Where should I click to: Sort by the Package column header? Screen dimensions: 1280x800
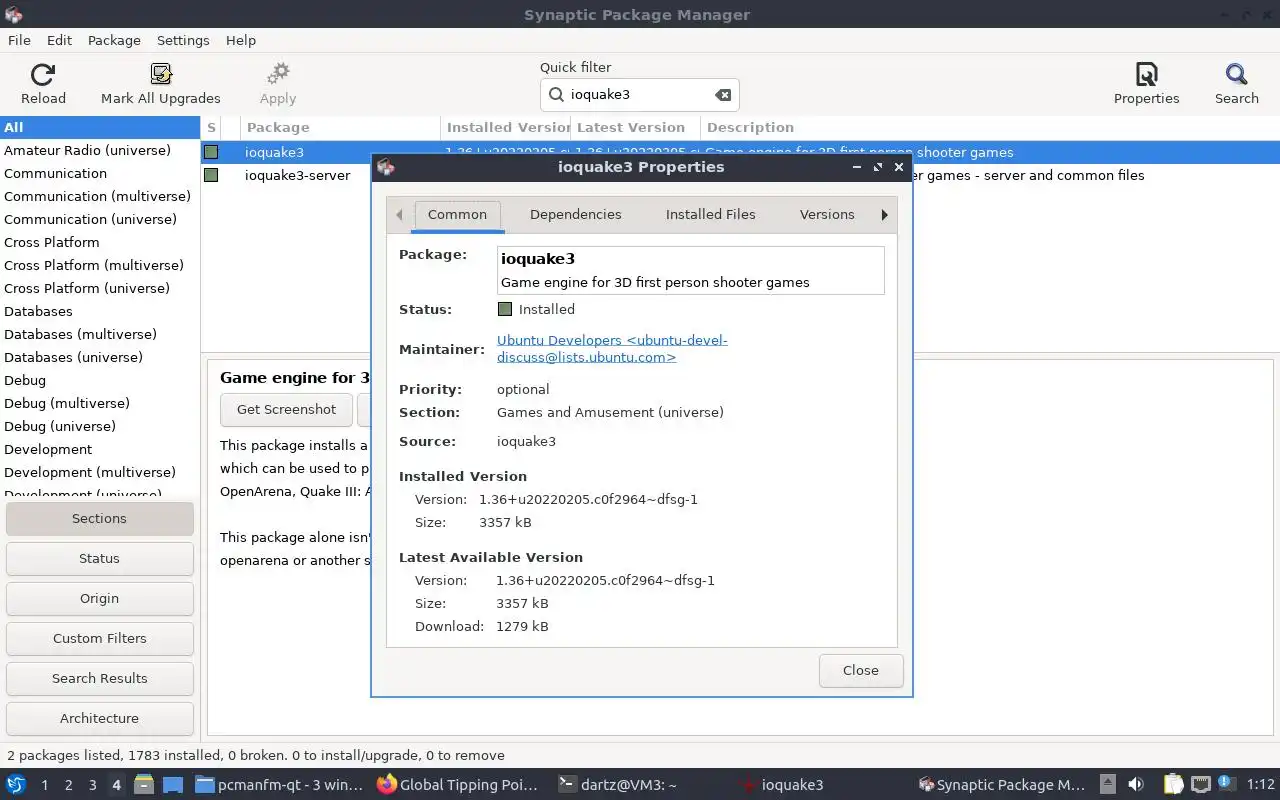(340, 127)
